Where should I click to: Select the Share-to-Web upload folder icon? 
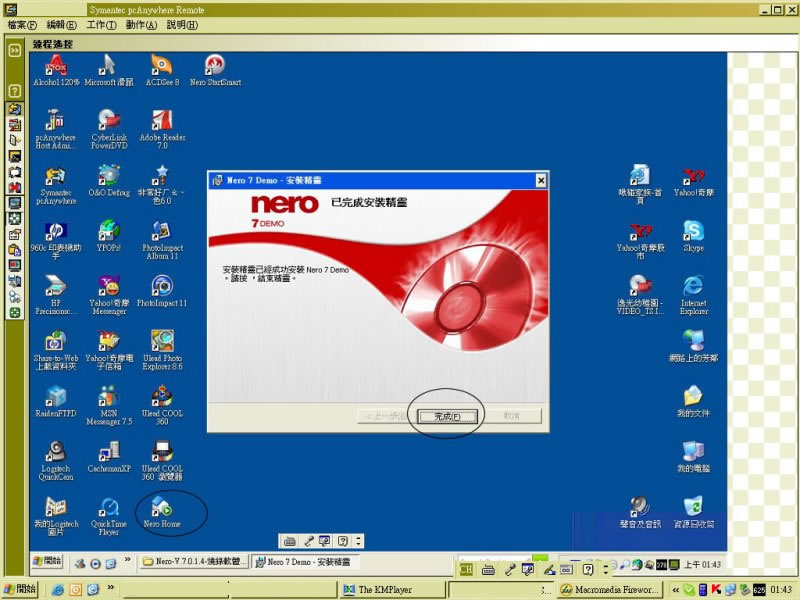(x=56, y=350)
